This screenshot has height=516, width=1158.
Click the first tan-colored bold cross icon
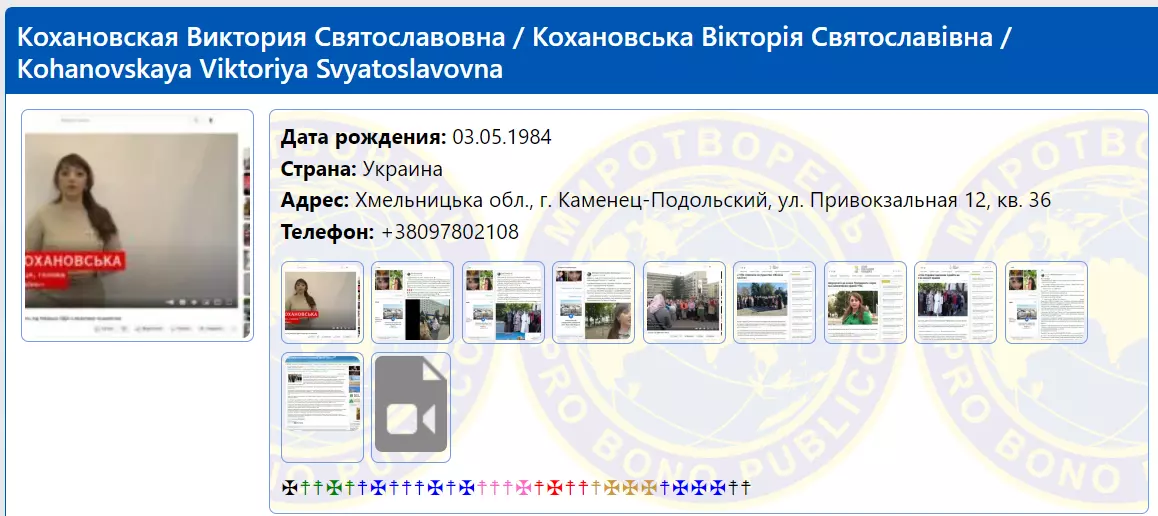pos(611,488)
